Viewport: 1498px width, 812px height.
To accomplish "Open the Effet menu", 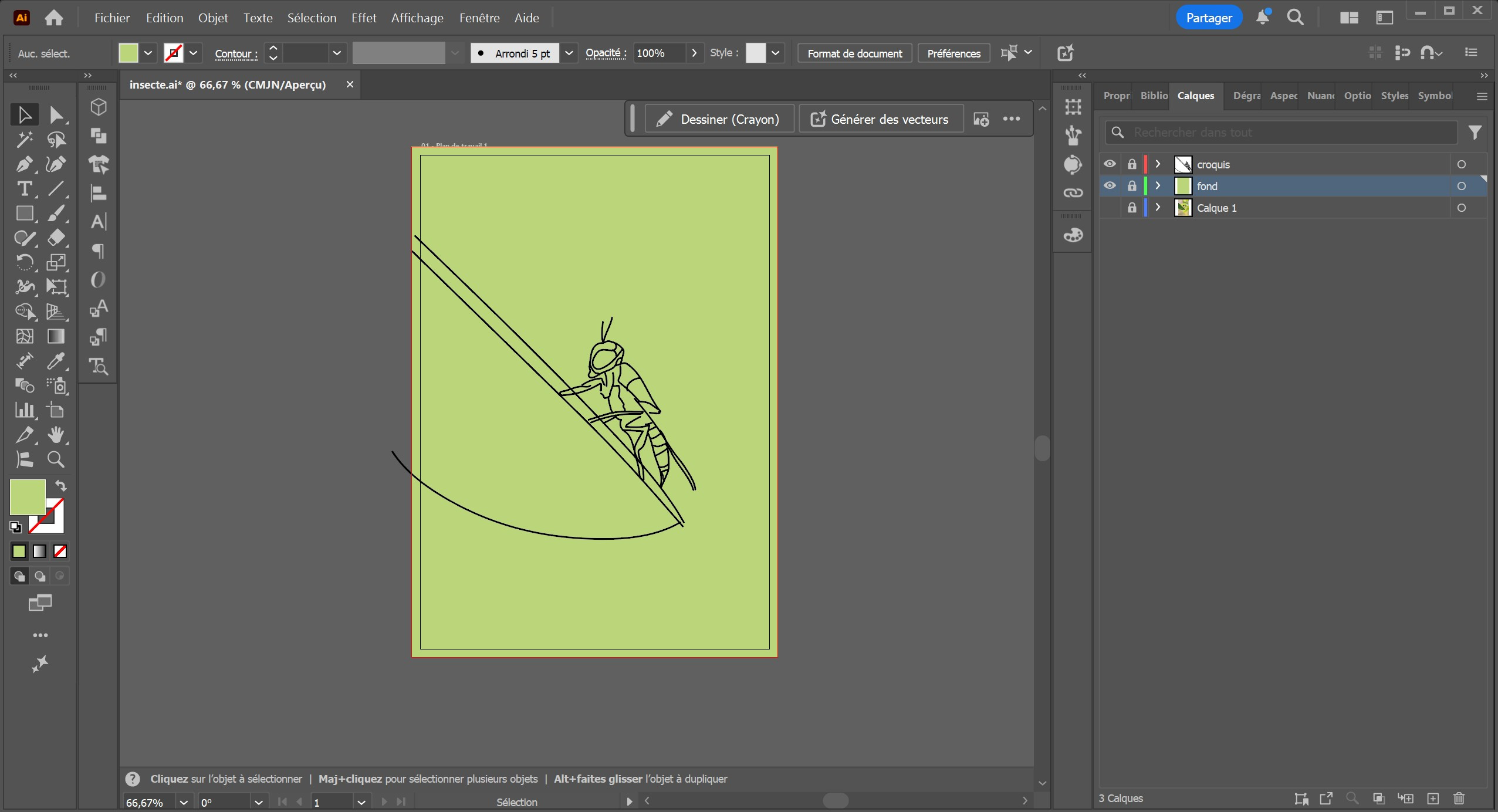I will 364,18.
